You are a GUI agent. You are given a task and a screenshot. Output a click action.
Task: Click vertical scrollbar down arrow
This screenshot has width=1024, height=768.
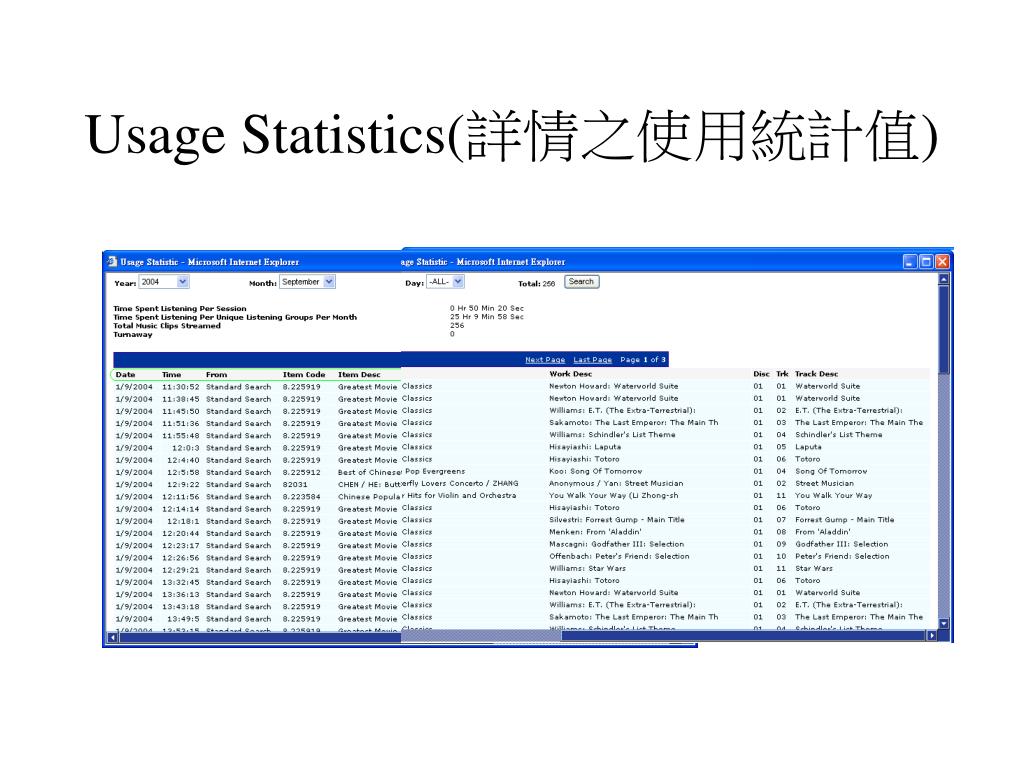click(943, 624)
